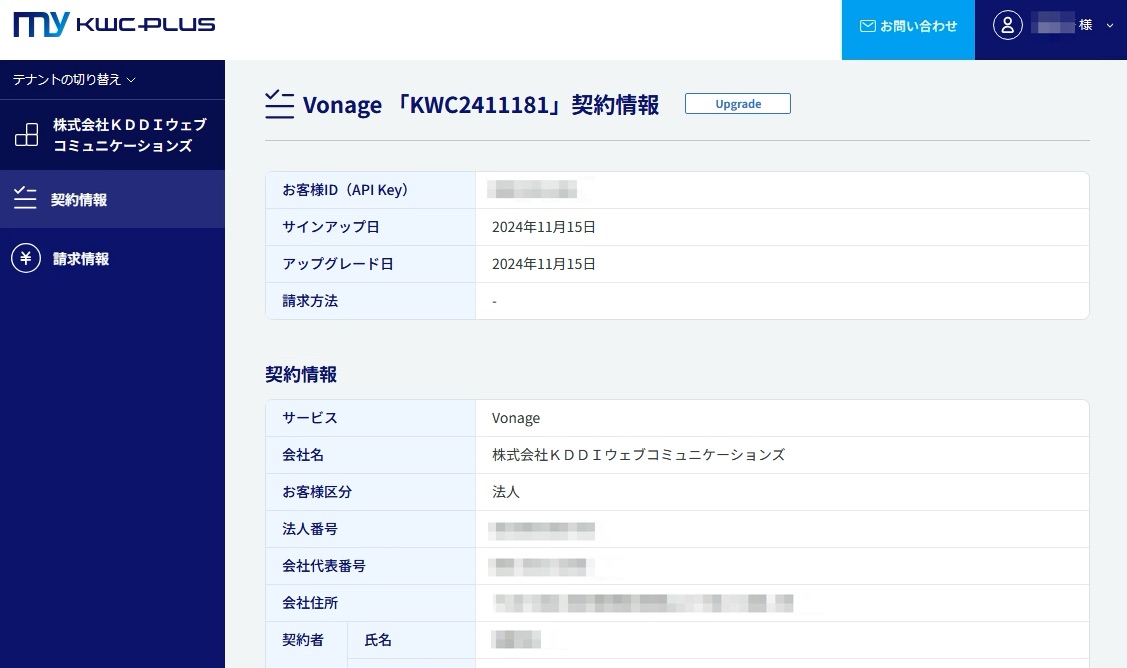Click the blurred API Key value
The height and width of the screenshot is (668, 1127).
coord(533,190)
